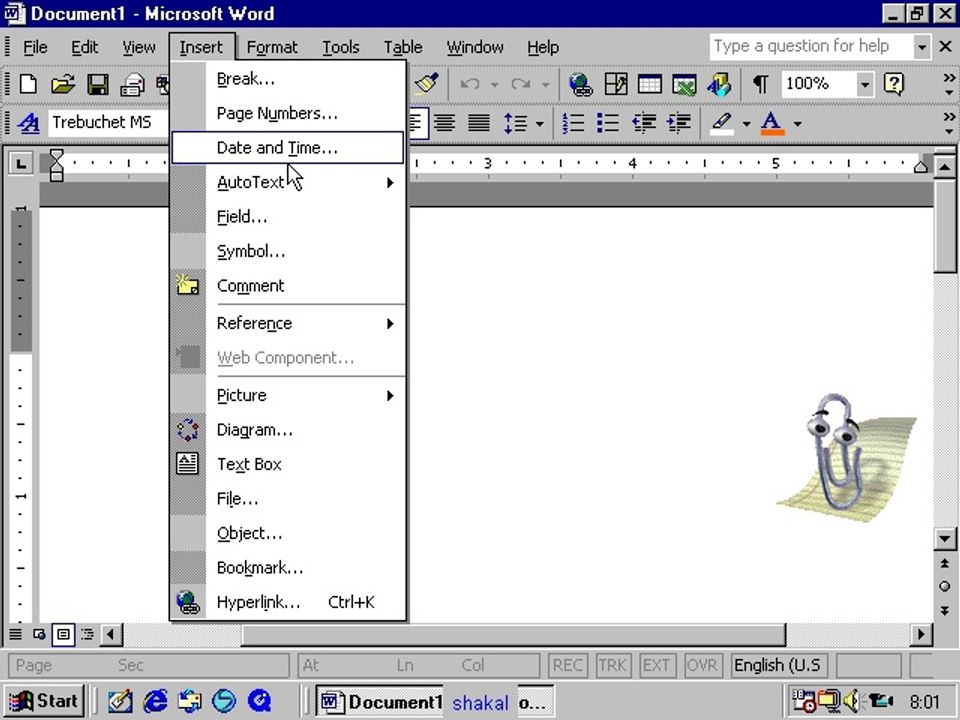Click the Font Color red A swatch
960x720 pixels.
tap(773, 123)
